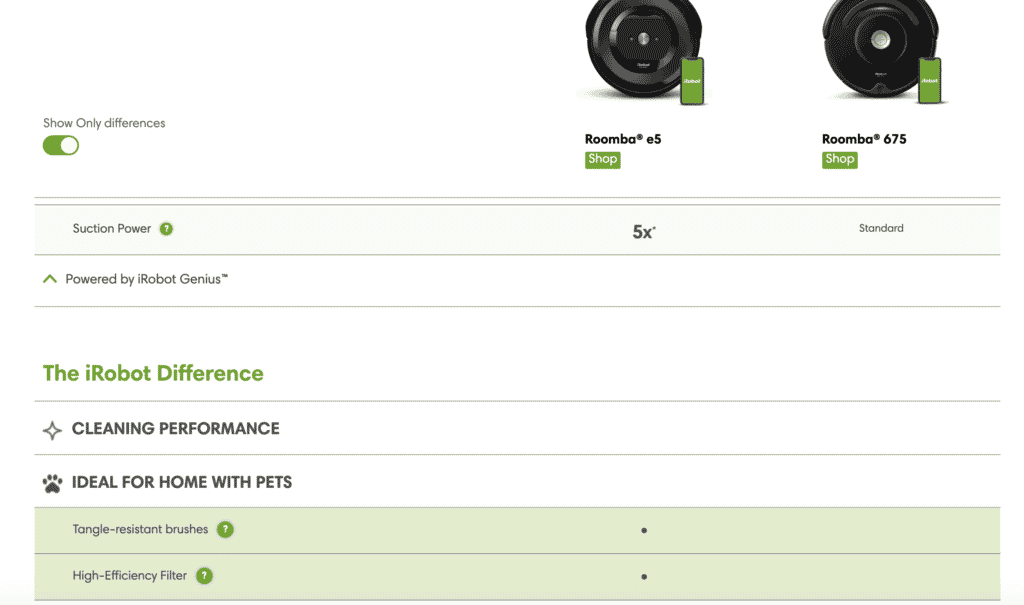The width and height of the screenshot is (1024, 605).
Task: Open the Roomba e5 product image
Action: pos(645,52)
